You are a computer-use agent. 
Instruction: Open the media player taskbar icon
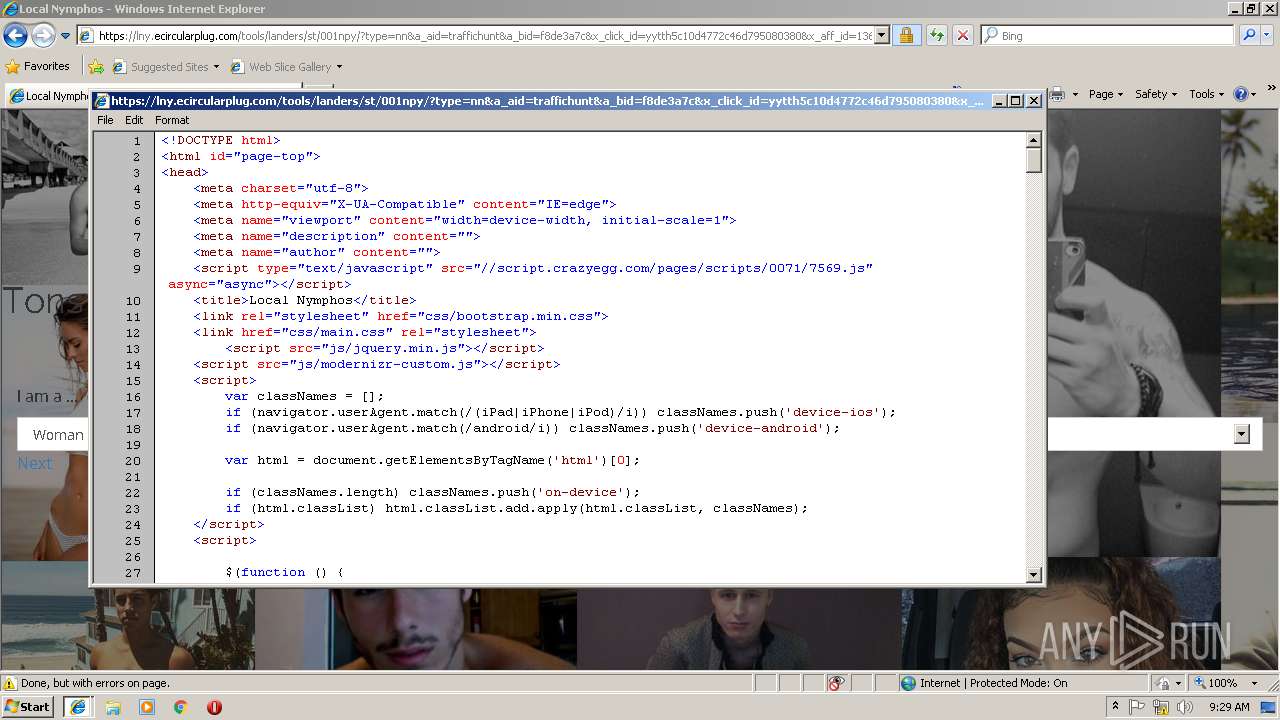point(147,707)
